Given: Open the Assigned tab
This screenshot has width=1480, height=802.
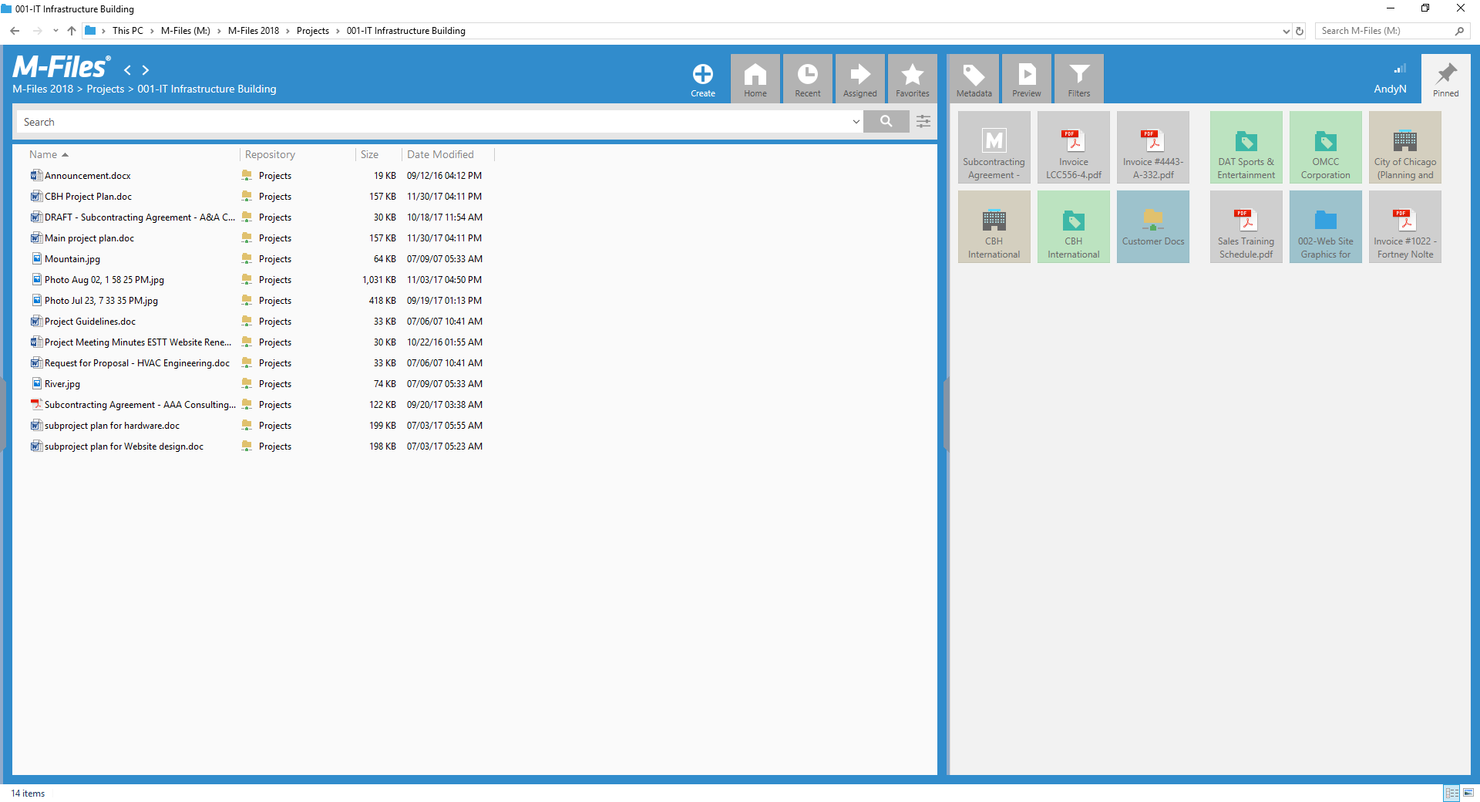Looking at the screenshot, I should click(x=860, y=79).
